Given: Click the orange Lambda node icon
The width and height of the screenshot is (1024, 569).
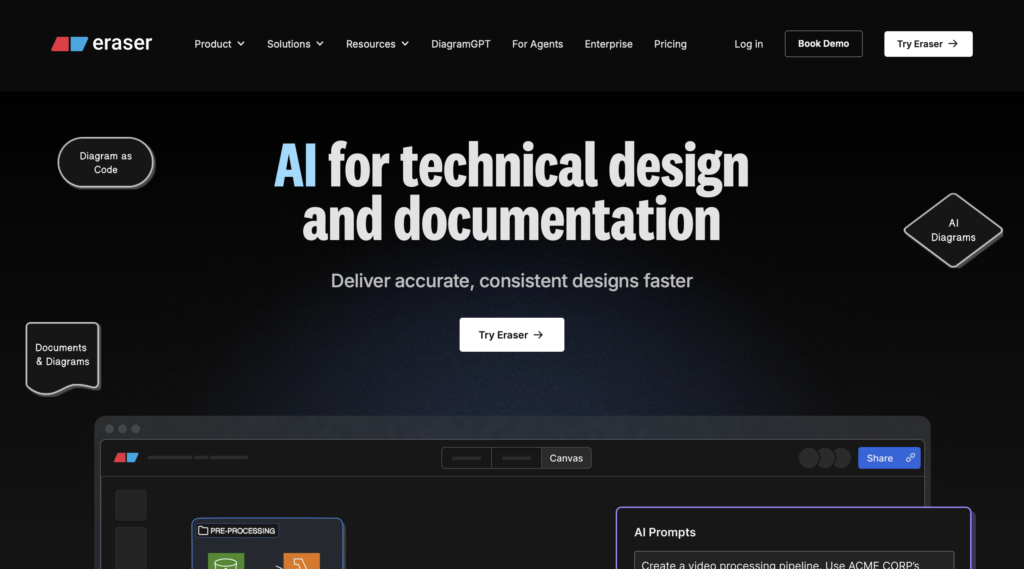Looking at the screenshot, I should (x=302, y=561).
